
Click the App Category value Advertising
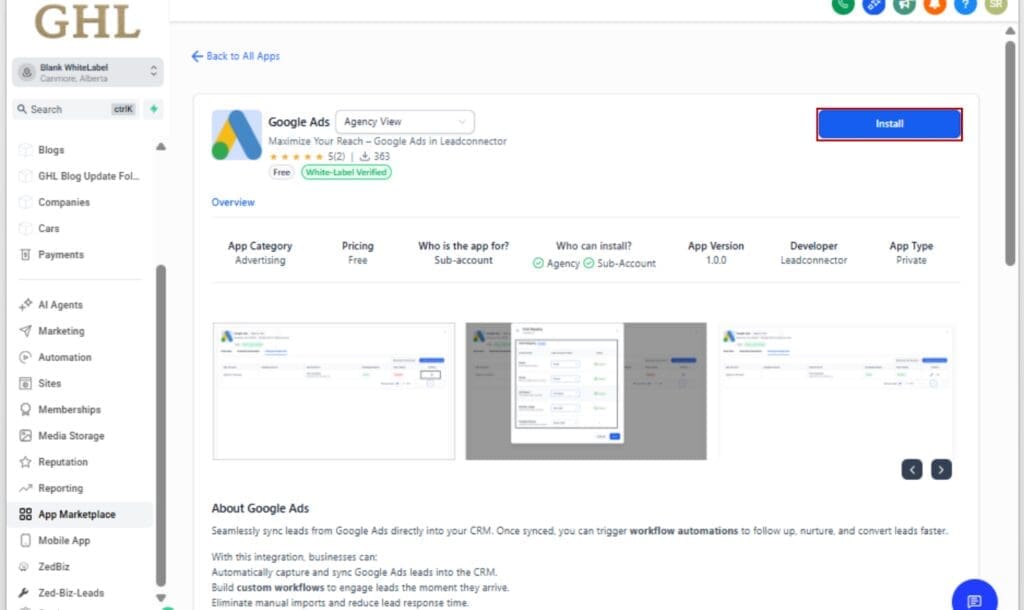(x=260, y=260)
